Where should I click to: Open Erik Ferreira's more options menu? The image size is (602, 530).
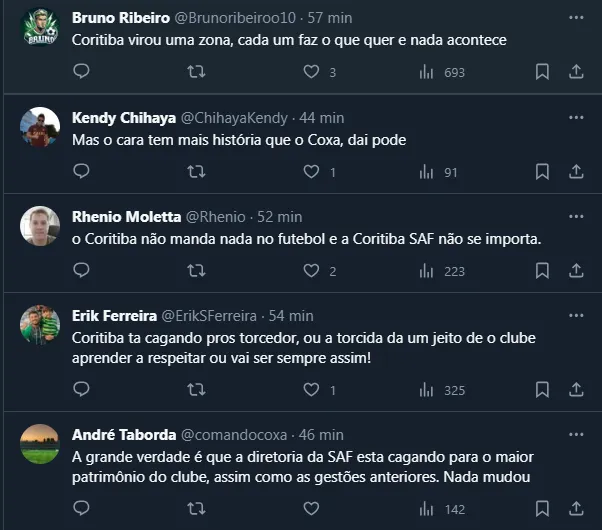click(576, 316)
